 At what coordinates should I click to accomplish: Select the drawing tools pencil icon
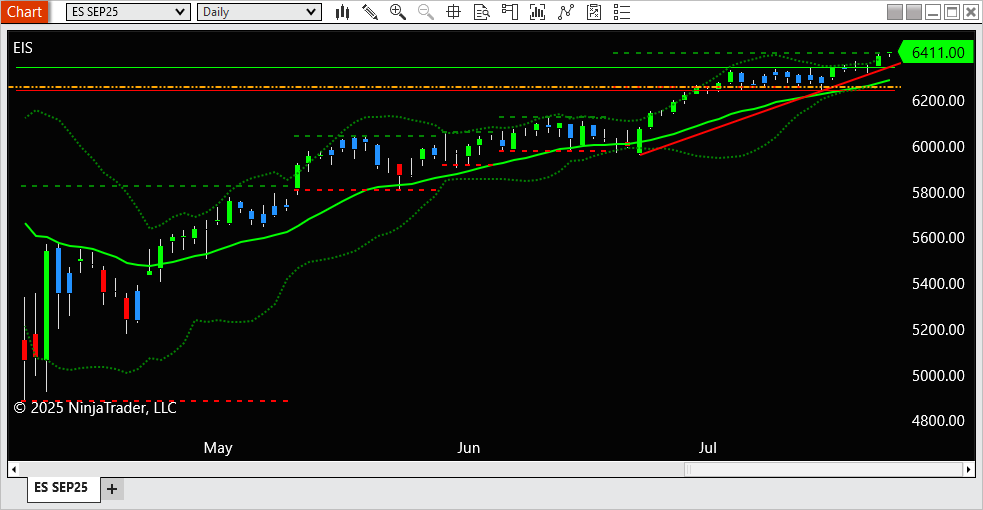(370, 12)
